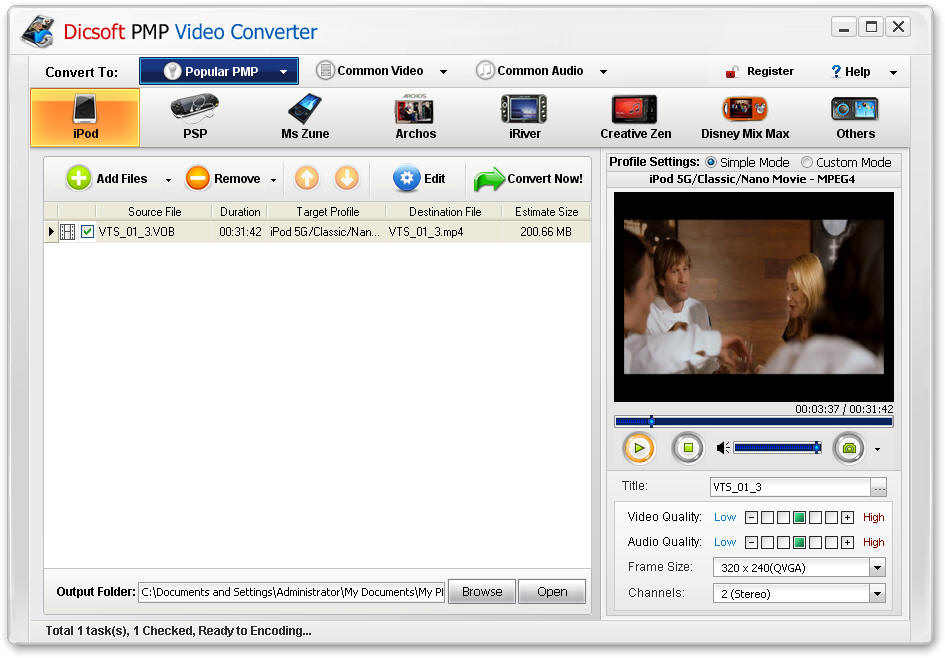Adjust the preview volume slider
This screenshot has height=658, width=945.
pyautogui.click(x=777, y=448)
